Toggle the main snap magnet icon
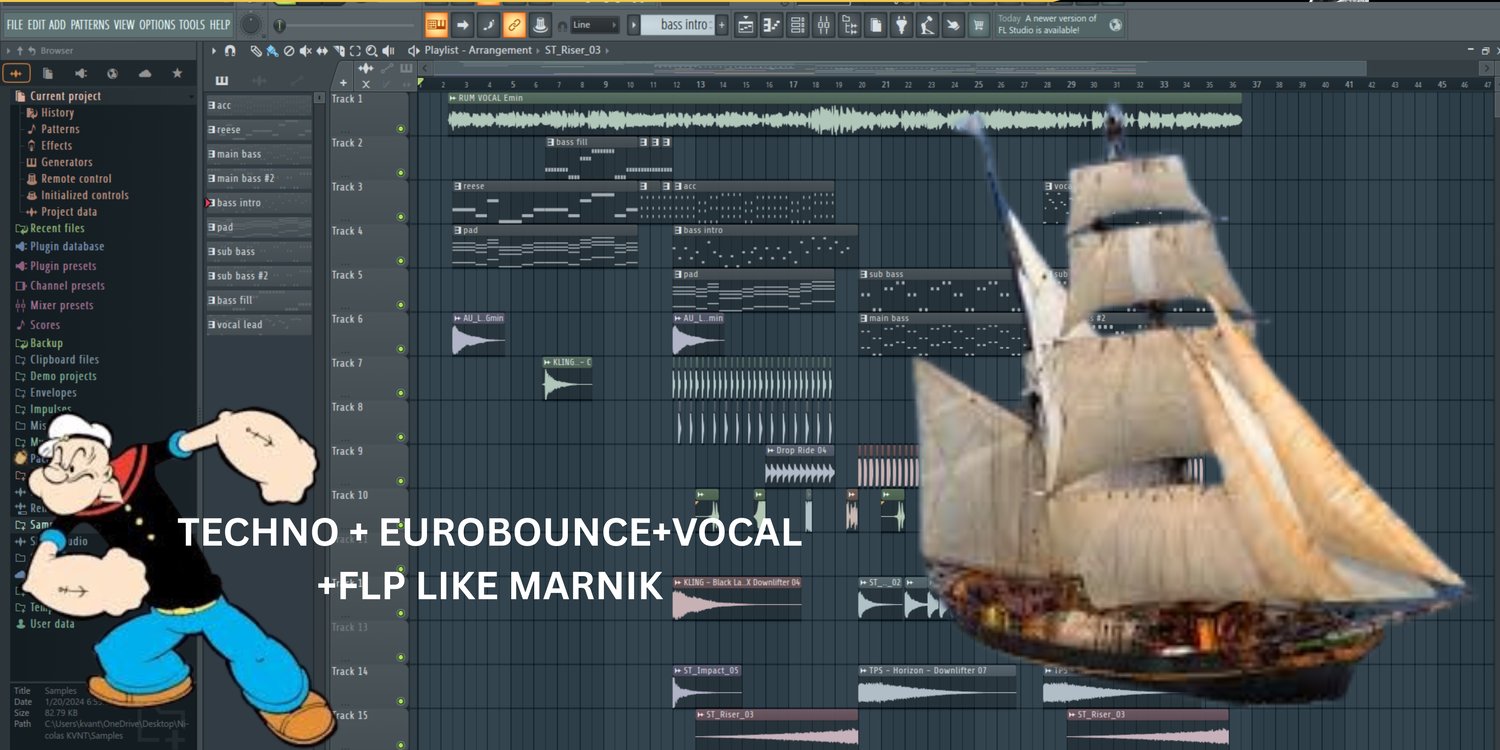 tap(562, 25)
